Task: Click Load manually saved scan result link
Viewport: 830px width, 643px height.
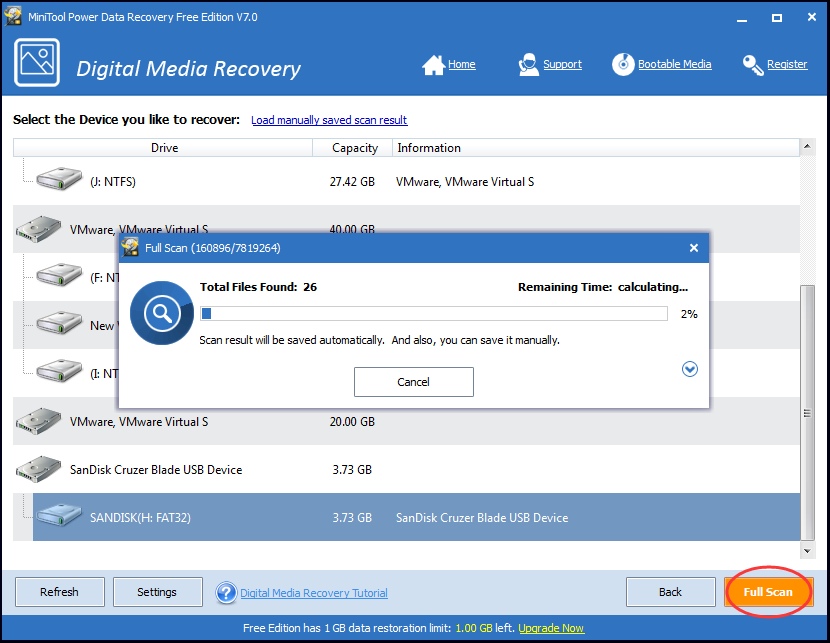Action: pos(329,120)
